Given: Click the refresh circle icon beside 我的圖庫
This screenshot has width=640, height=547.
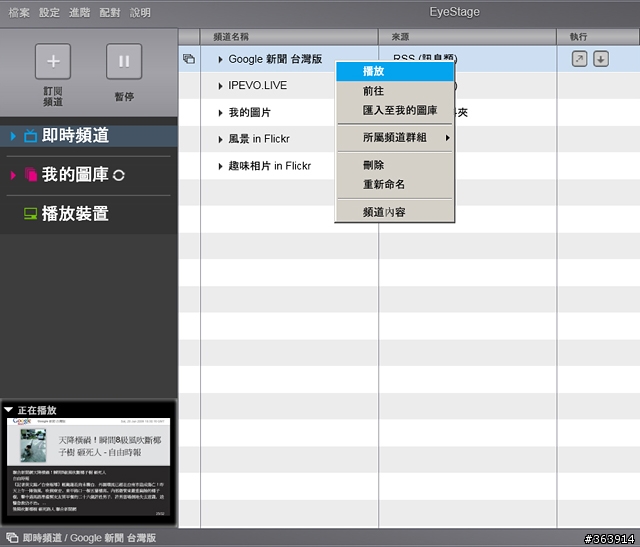Looking at the screenshot, I should (118, 176).
